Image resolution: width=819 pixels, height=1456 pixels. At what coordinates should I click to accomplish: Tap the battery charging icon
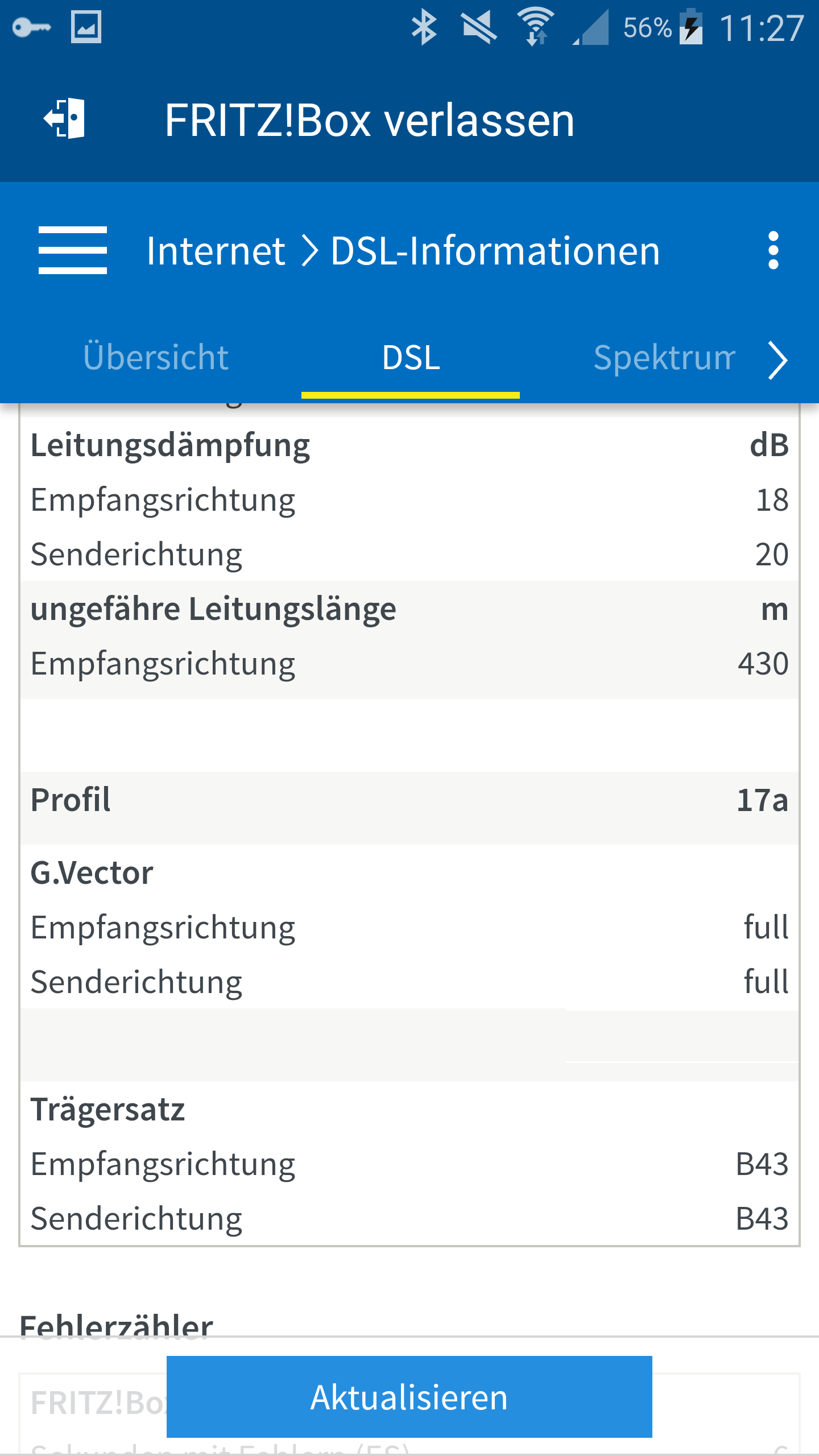tap(692, 26)
